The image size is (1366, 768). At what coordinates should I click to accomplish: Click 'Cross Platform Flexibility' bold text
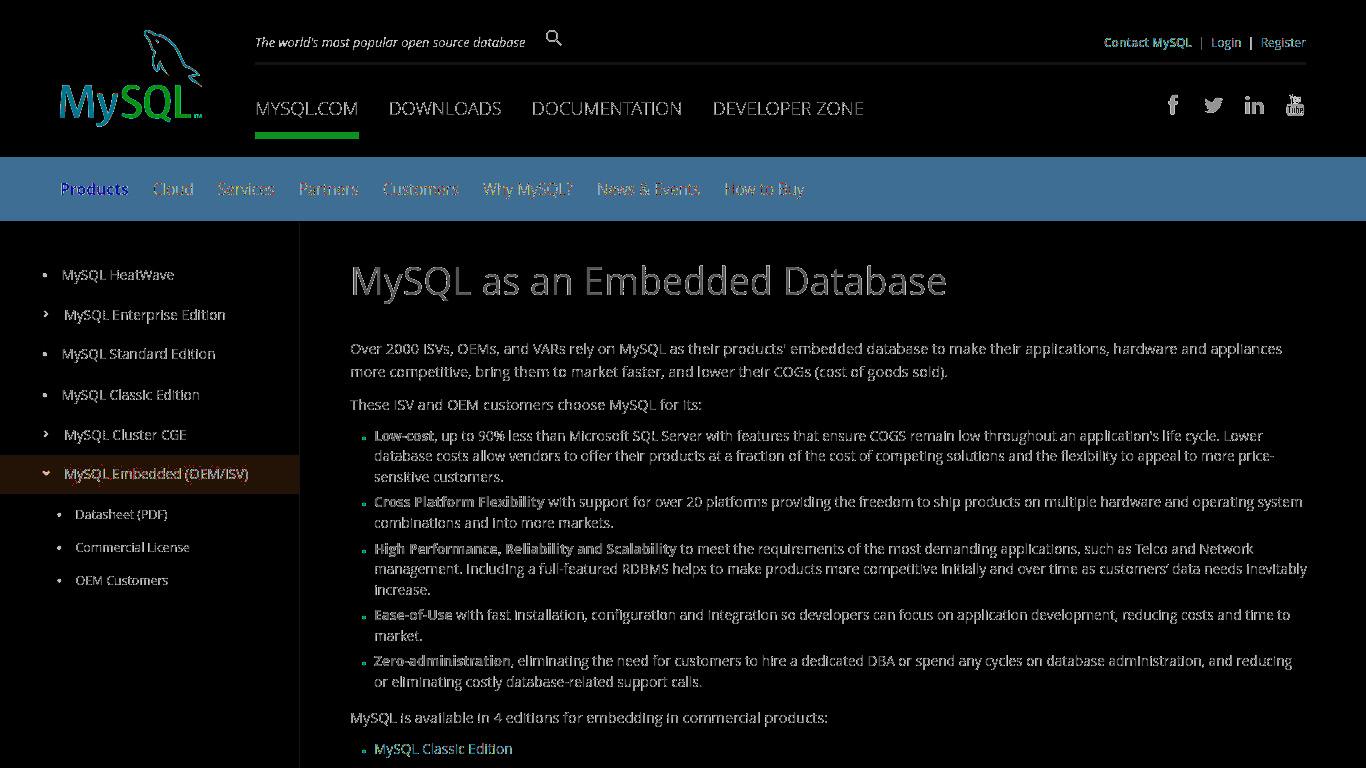[459, 502]
